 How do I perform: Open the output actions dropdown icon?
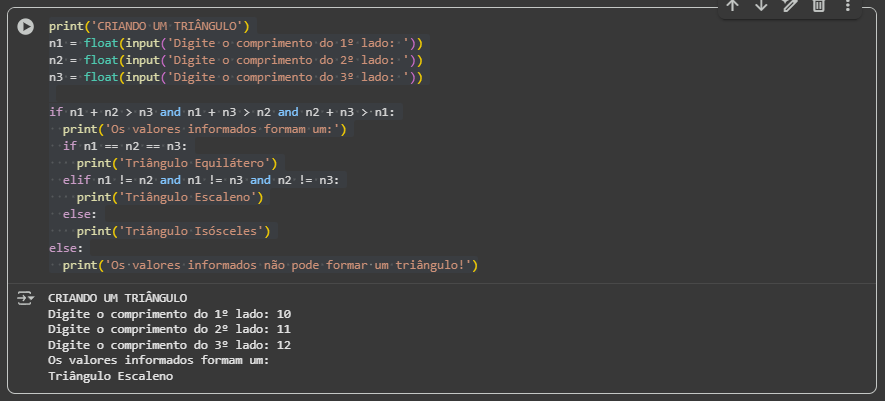click(x=26, y=298)
